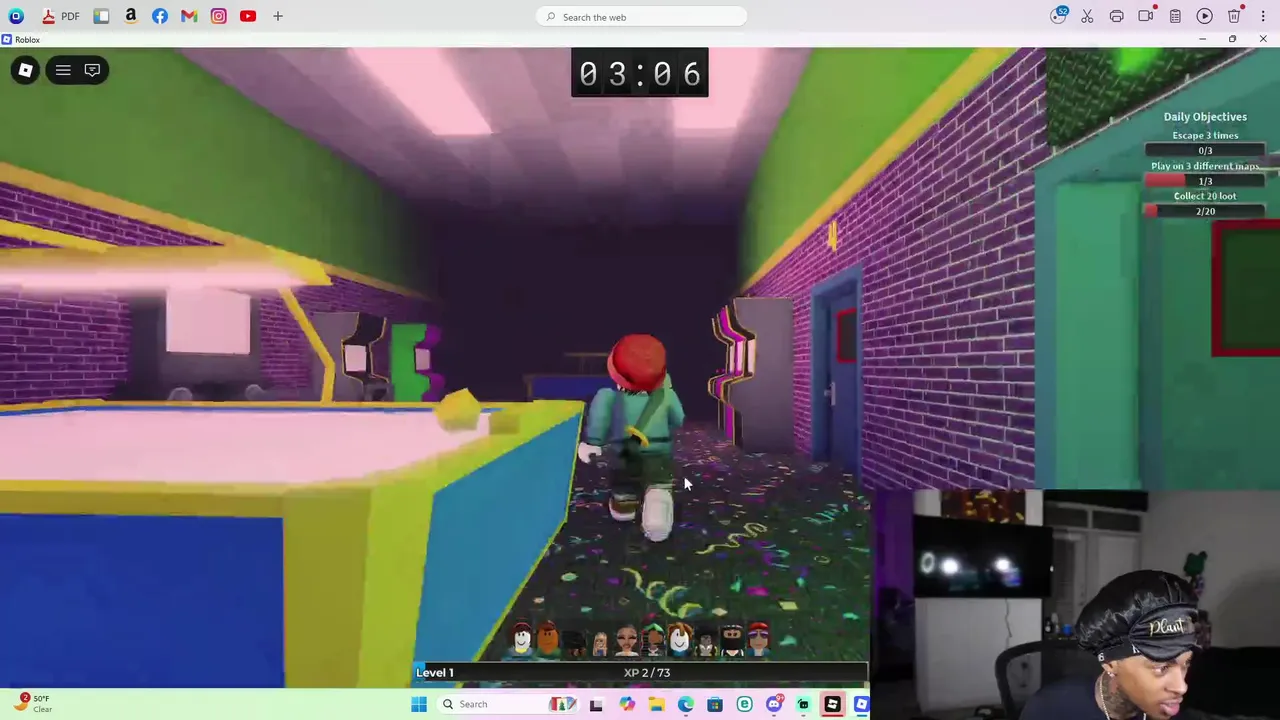
Task: Open Microsoft Edge from taskbar
Action: point(685,704)
